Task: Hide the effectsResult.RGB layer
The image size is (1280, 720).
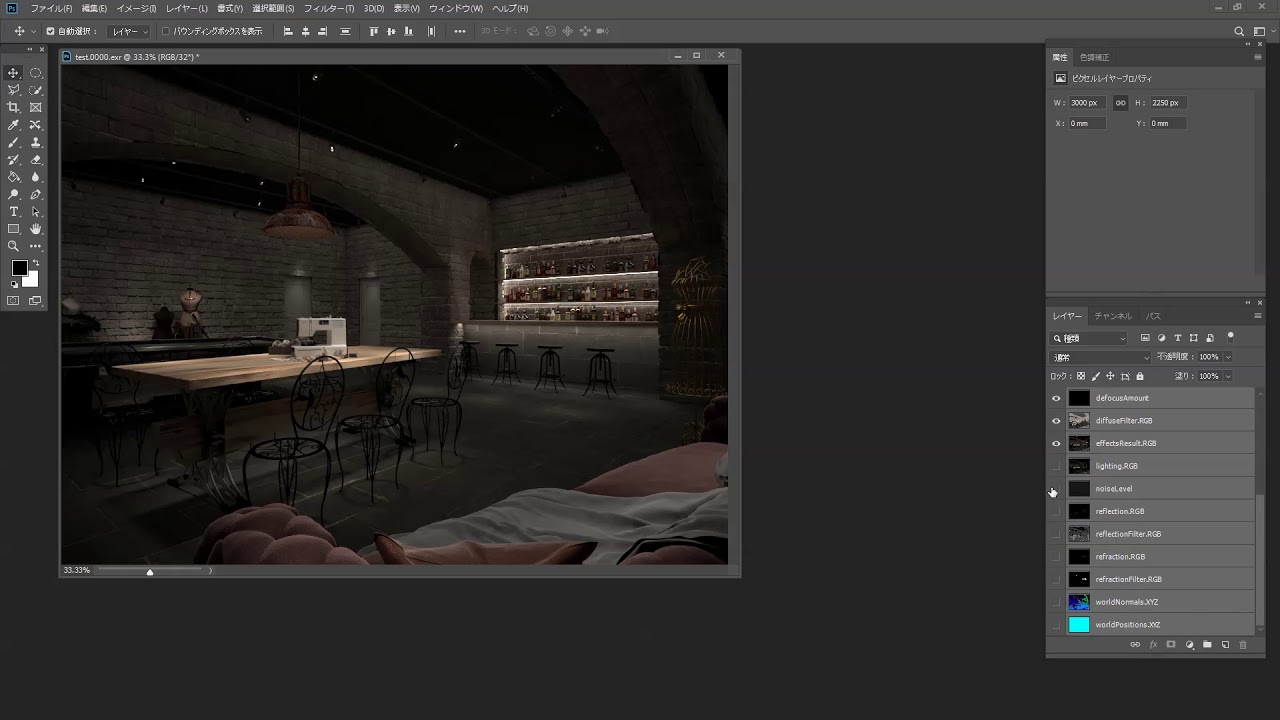Action: click(1056, 443)
